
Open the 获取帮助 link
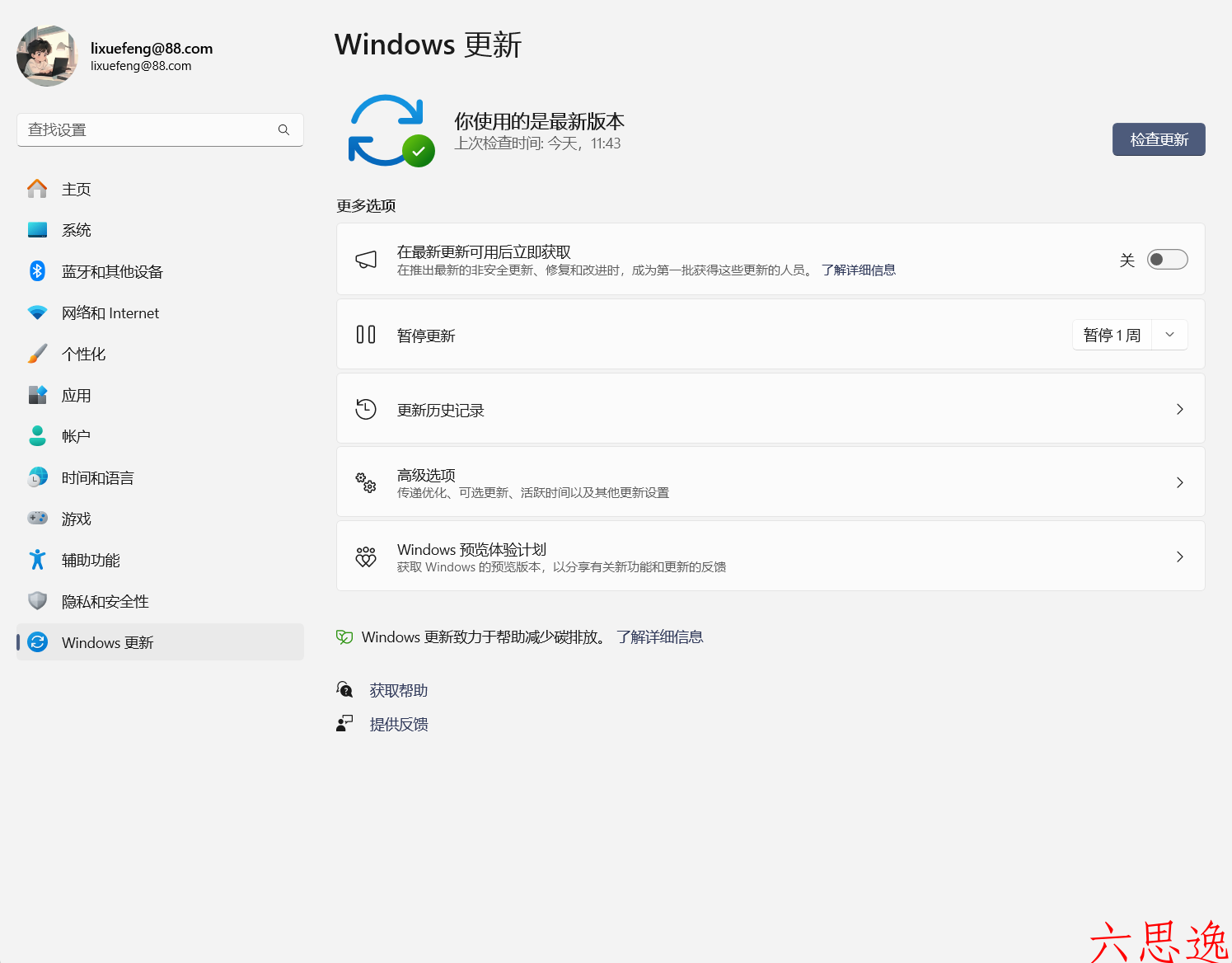point(399,690)
